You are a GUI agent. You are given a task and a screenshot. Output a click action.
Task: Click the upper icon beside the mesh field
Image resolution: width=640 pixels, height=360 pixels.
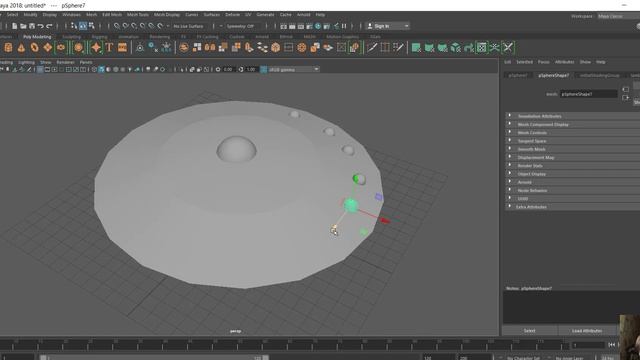click(x=625, y=89)
